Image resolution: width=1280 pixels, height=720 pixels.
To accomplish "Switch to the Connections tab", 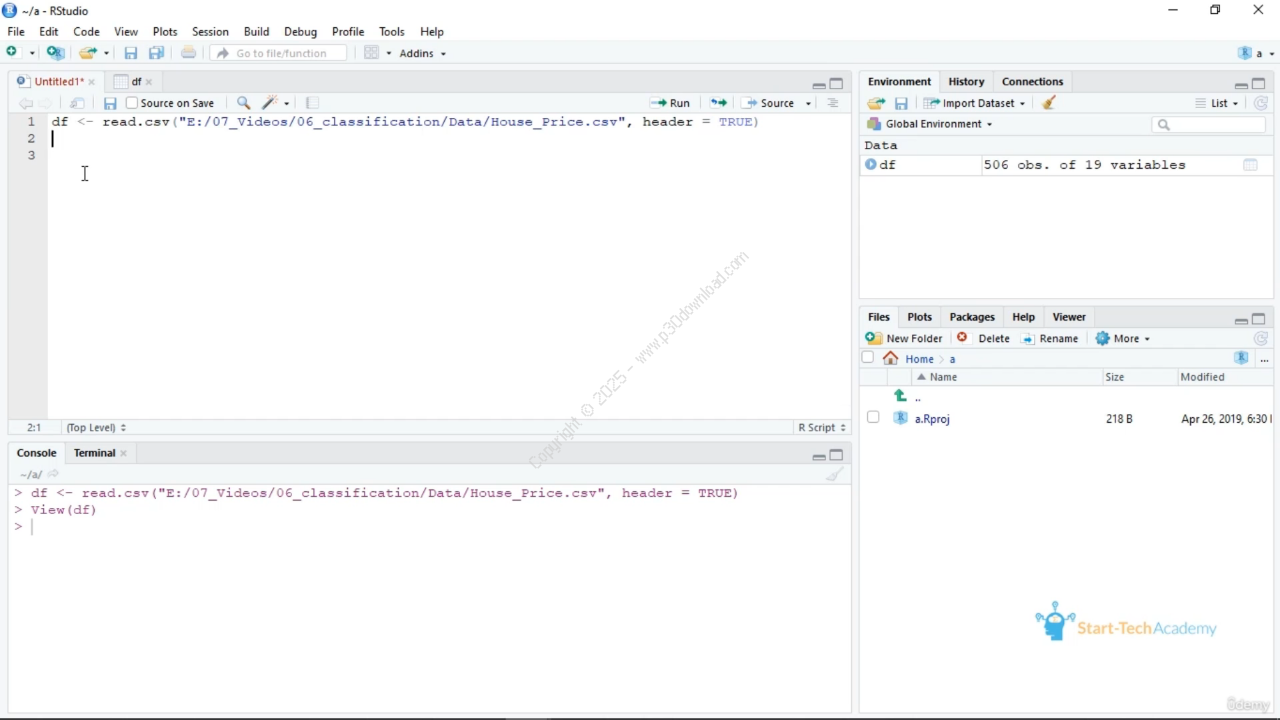I will [x=1032, y=82].
